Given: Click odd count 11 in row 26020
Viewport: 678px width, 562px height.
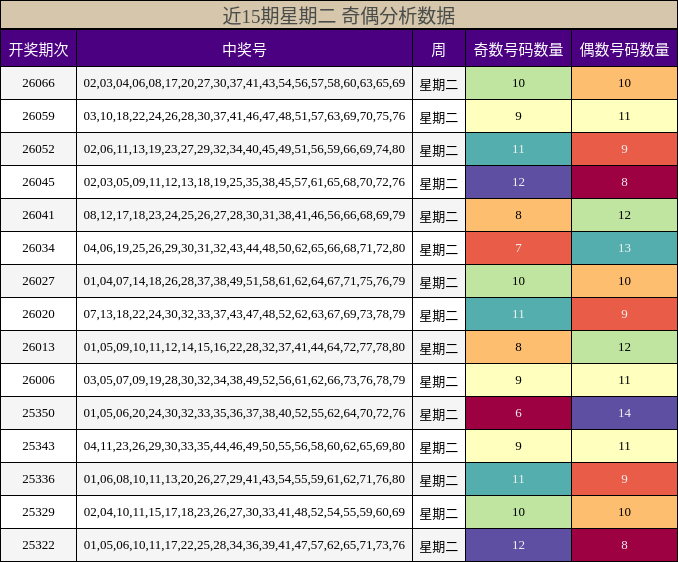Looking at the screenshot, I should (518, 314).
